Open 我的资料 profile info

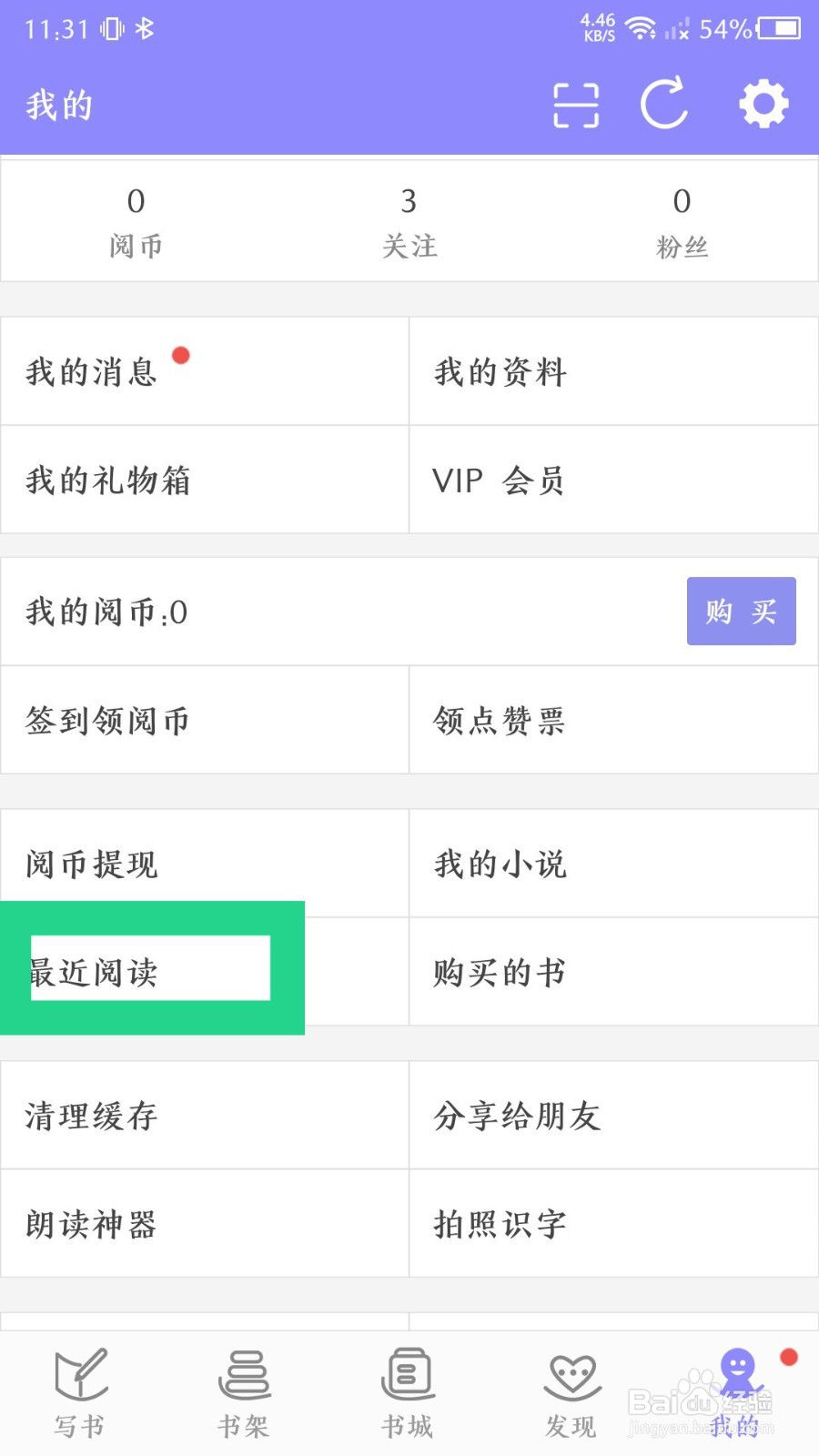(x=613, y=371)
